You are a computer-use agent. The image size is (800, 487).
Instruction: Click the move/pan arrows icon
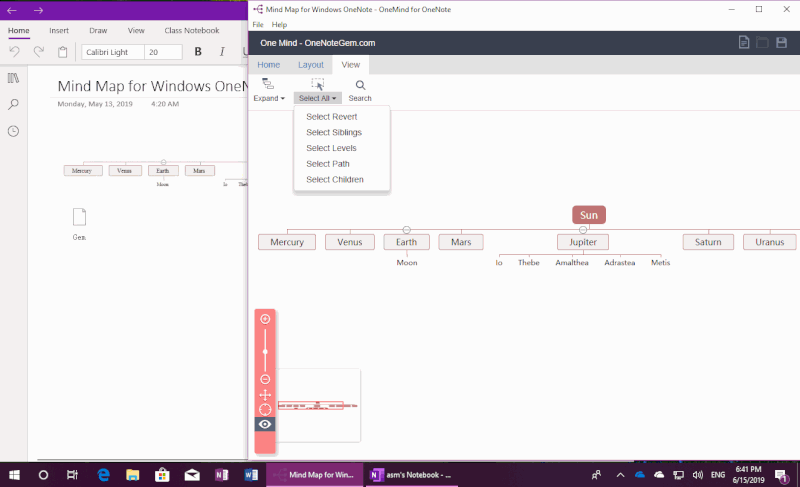265,395
